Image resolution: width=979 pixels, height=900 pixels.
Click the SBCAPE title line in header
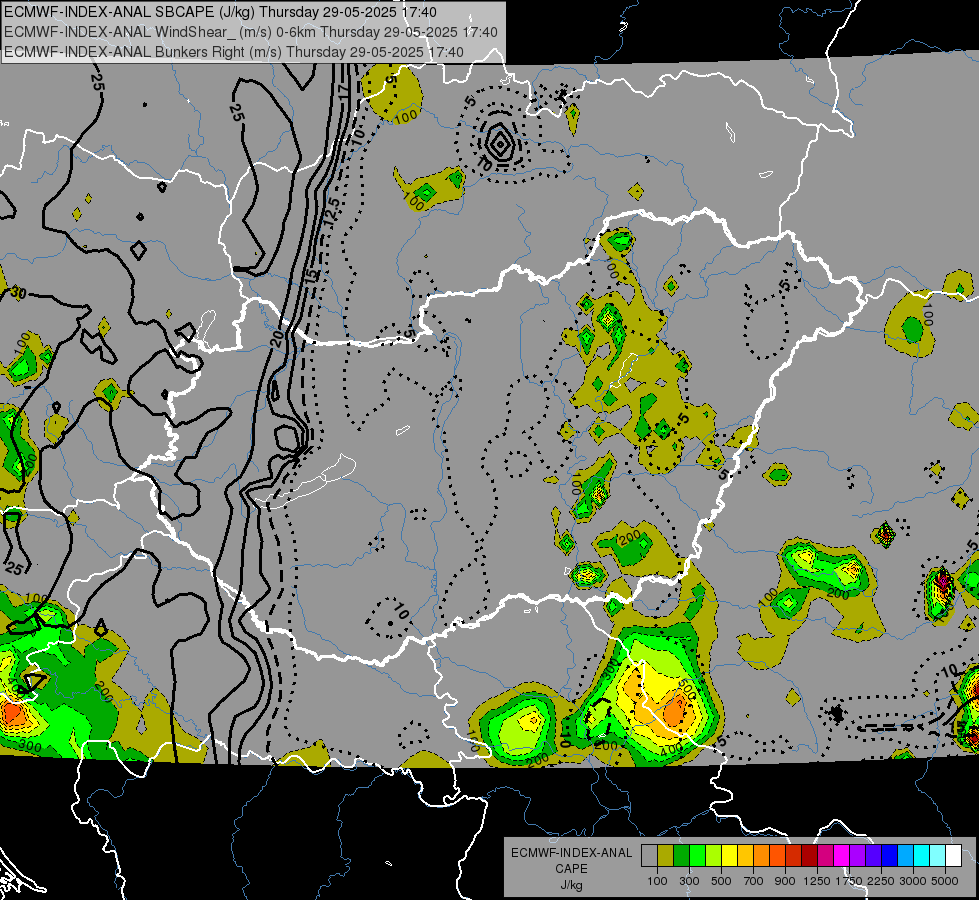(220, 12)
